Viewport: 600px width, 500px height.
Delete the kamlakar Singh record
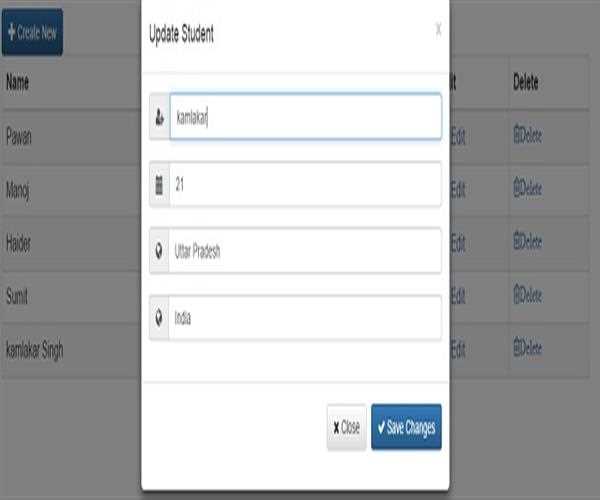[x=527, y=349]
